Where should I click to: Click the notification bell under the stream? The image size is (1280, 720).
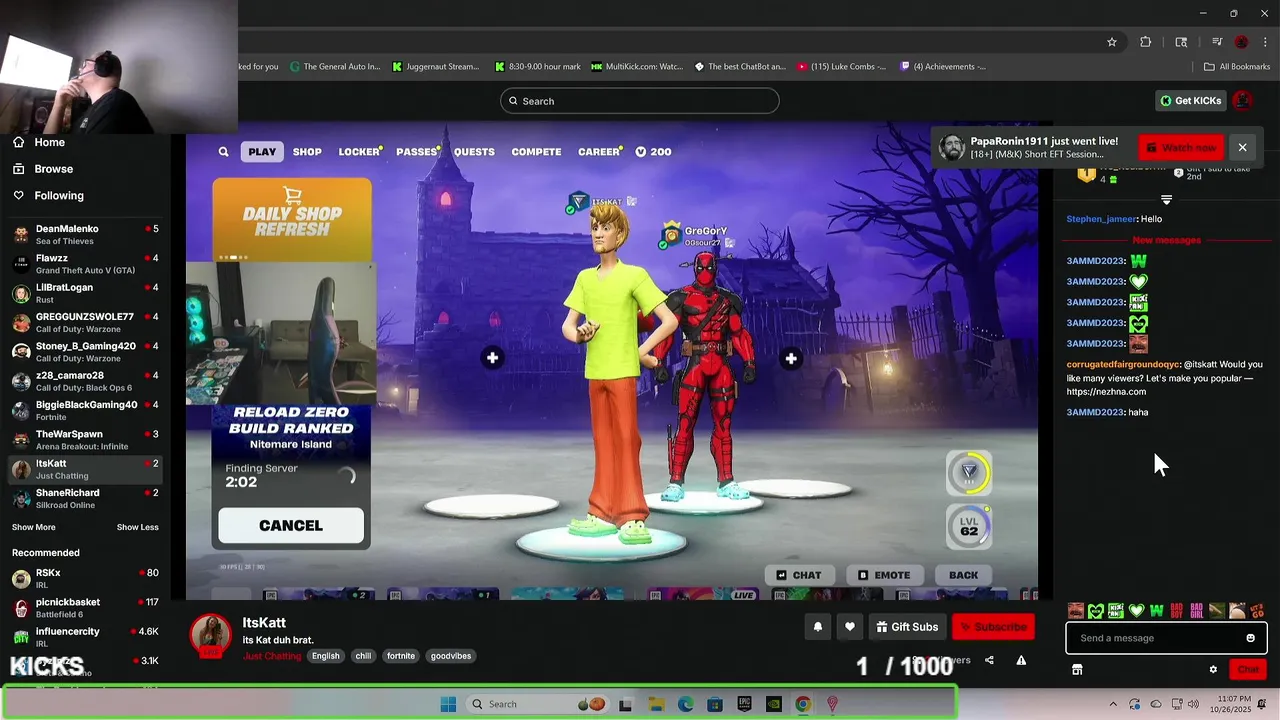click(817, 627)
